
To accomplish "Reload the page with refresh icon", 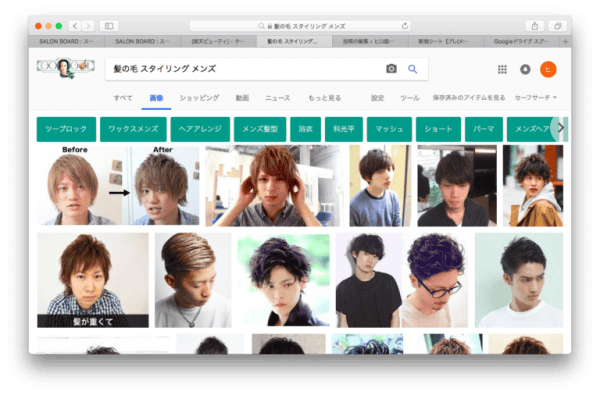I will (404, 26).
